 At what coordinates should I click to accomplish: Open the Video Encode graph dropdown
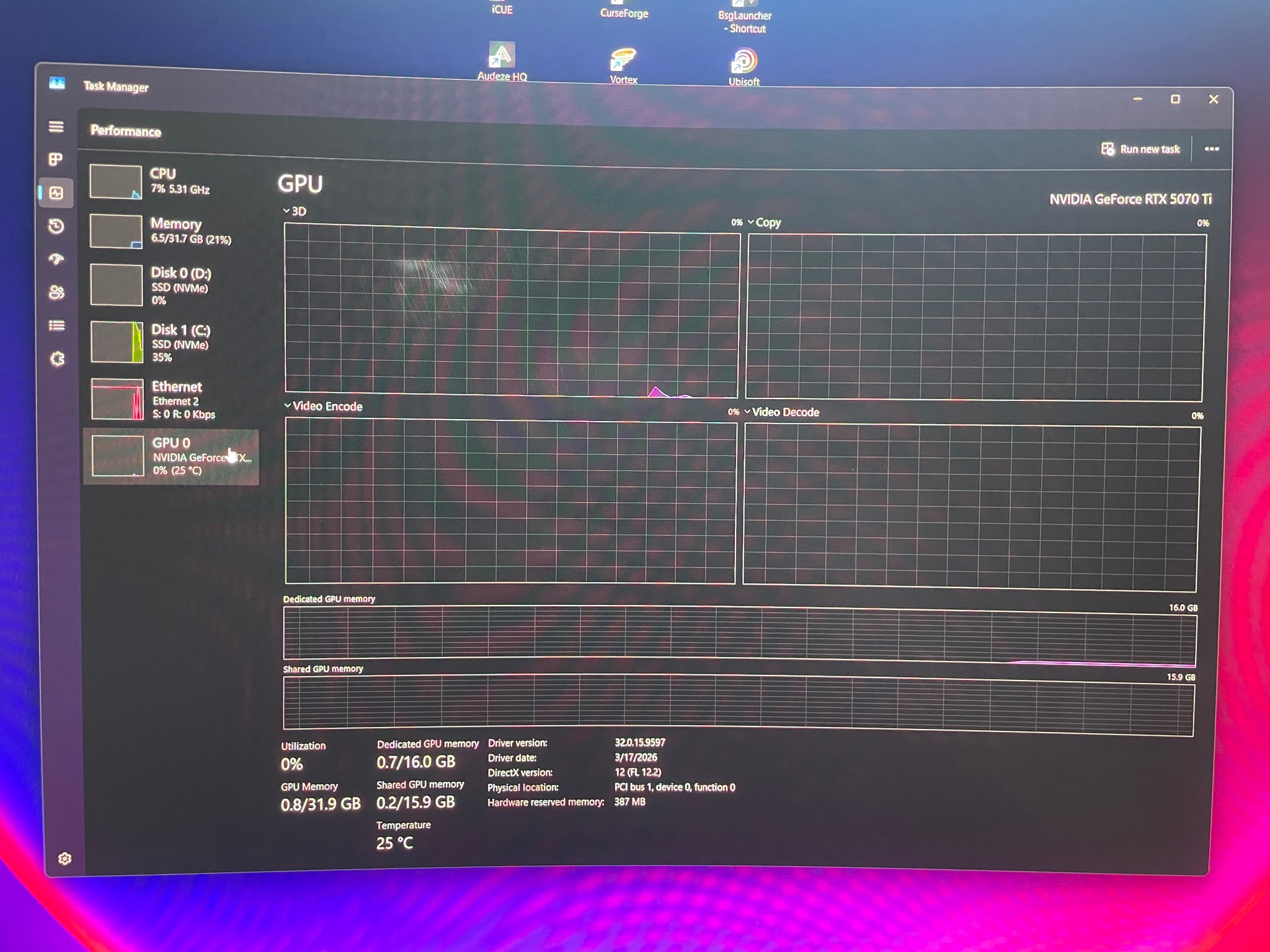pos(323,407)
